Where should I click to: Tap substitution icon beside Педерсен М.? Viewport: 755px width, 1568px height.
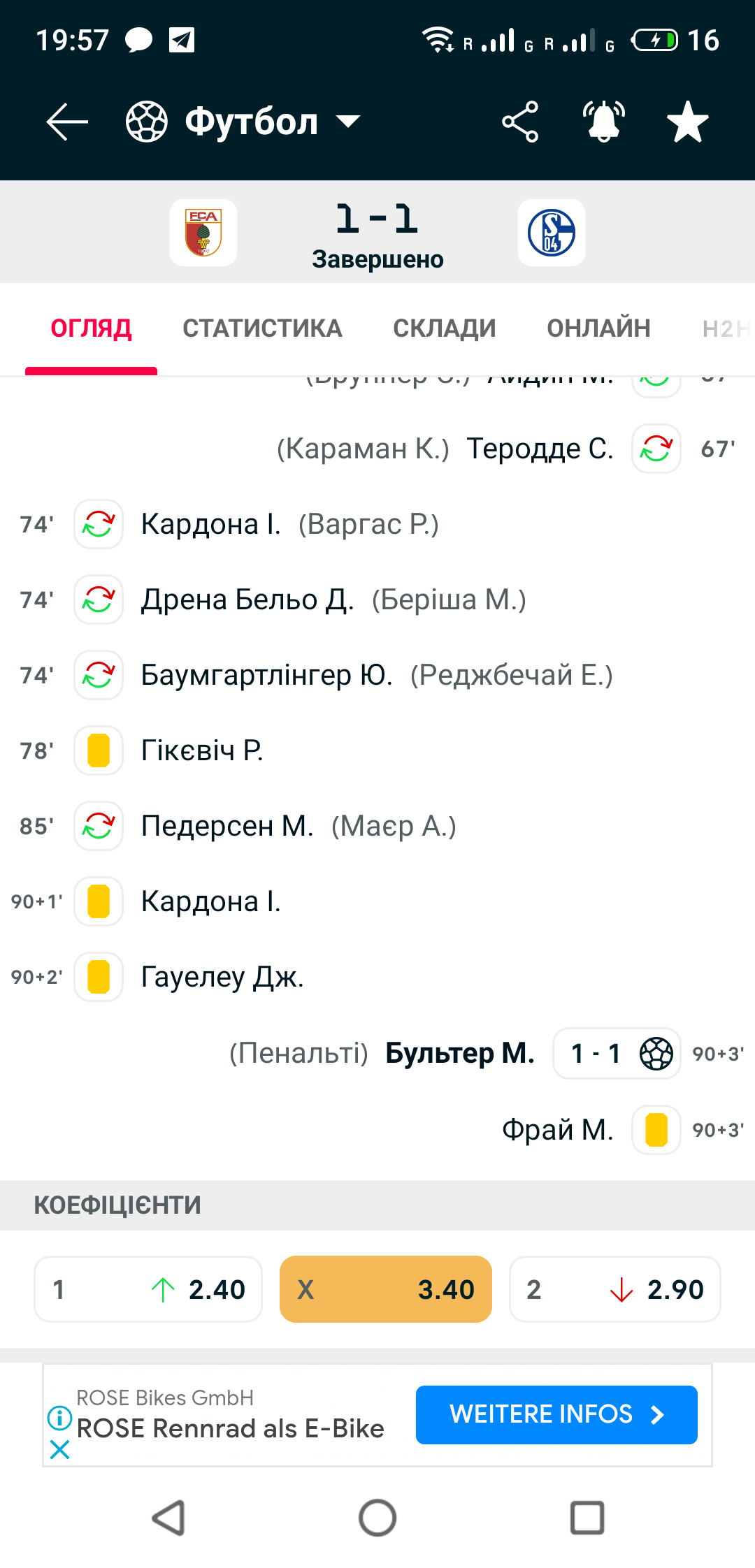point(99,826)
